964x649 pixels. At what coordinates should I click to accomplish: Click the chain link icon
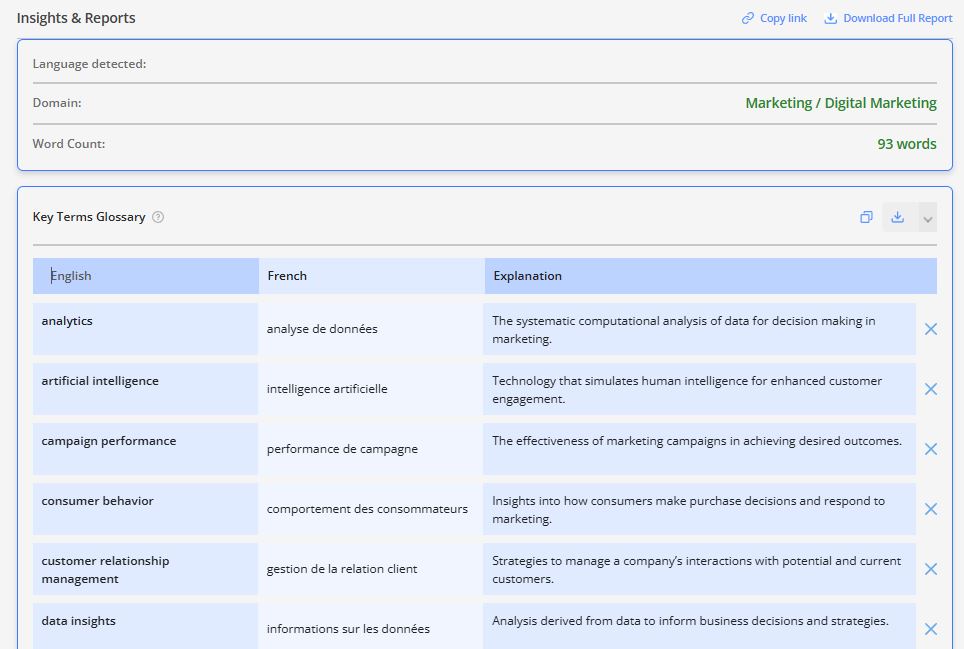point(748,18)
